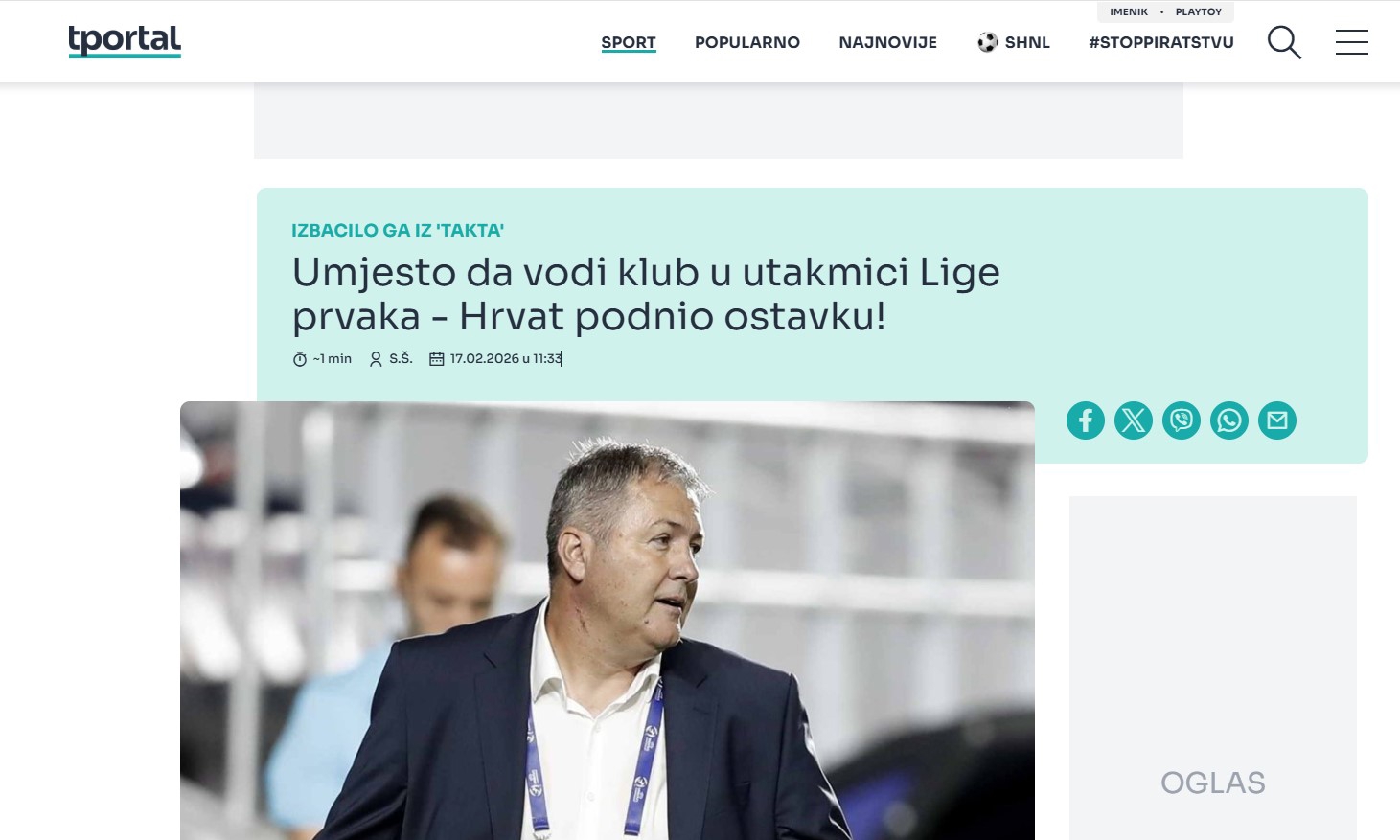
Task: Open the hamburger menu icon
Action: pos(1352,42)
